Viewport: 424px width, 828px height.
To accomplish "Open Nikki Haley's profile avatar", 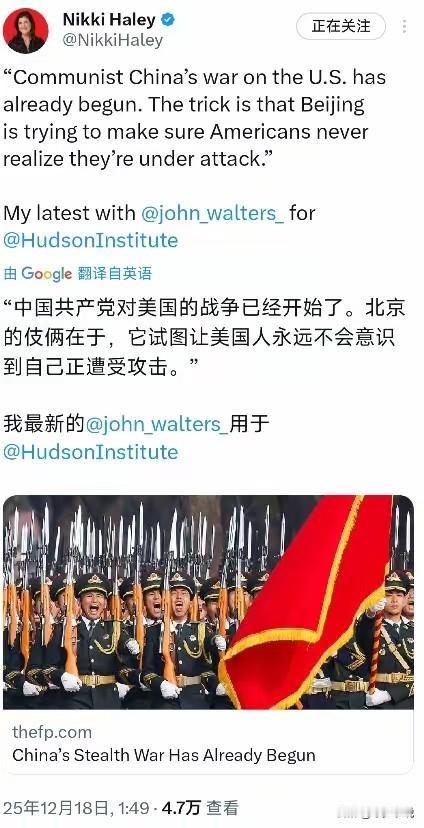I will pyautogui.click(x=26, y=31).
